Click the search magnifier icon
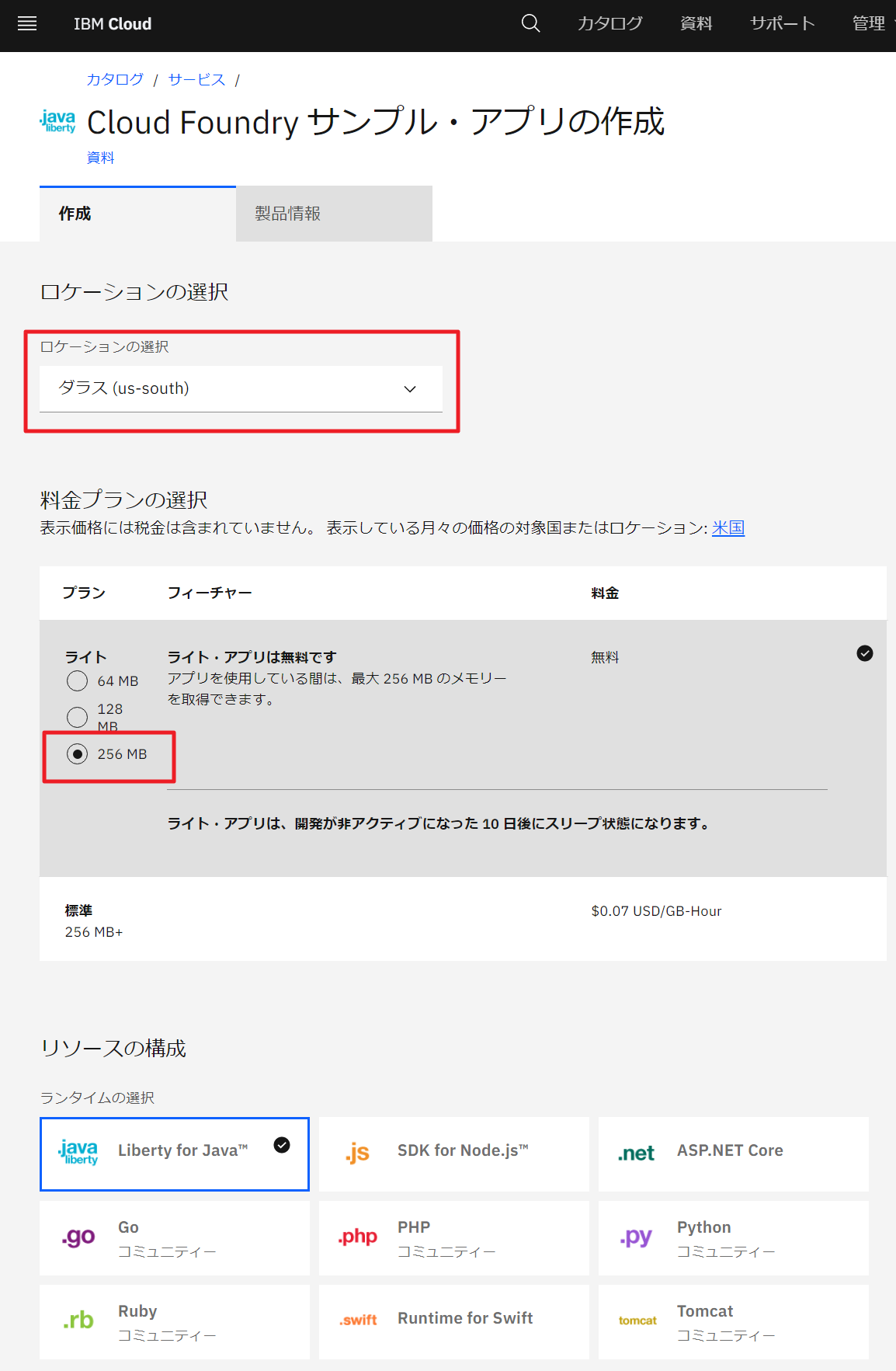This screenshot has height=1371, width=896. point(530,23)
